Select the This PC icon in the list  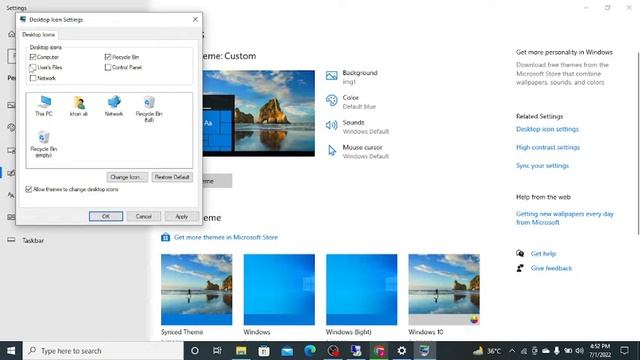pyautogui.click(x=44, y=106)
